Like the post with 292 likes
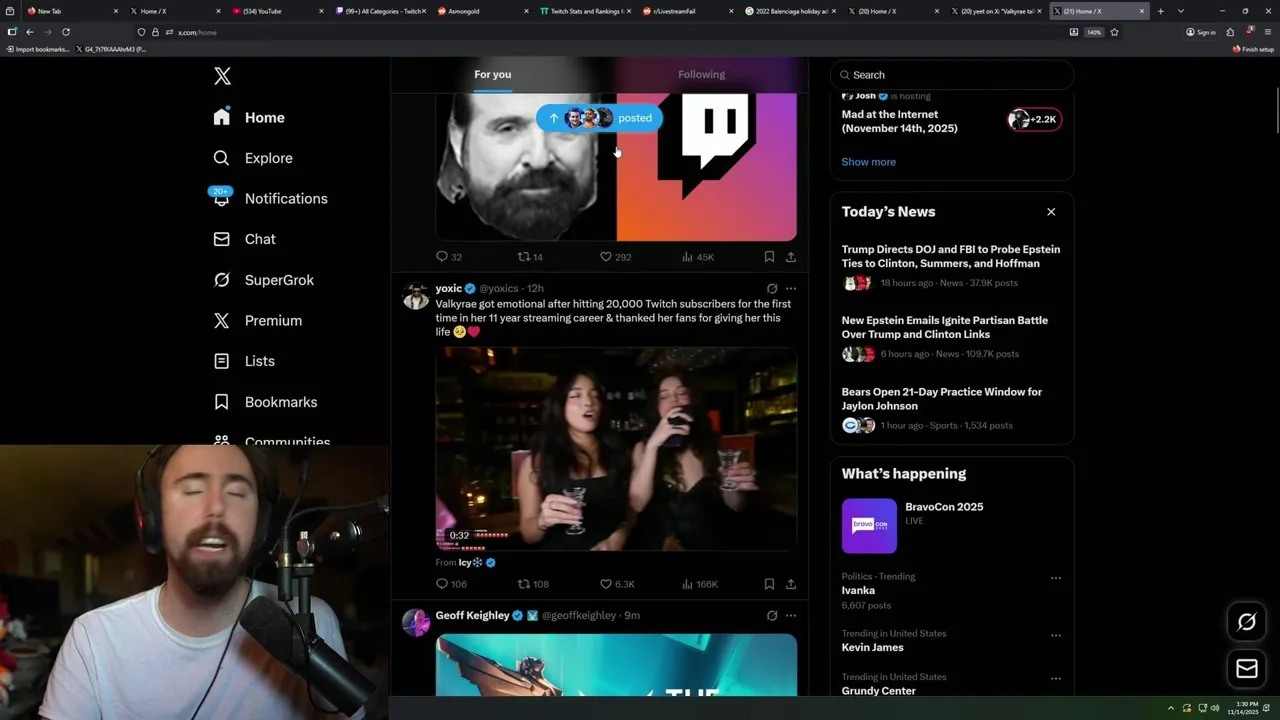The height and width of the screenshot is (720, 1280). pyautogui.click(x=615, y=257)
